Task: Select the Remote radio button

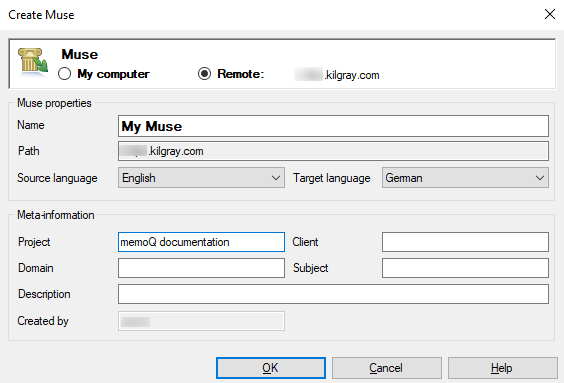Action: [x=204, y=74]
